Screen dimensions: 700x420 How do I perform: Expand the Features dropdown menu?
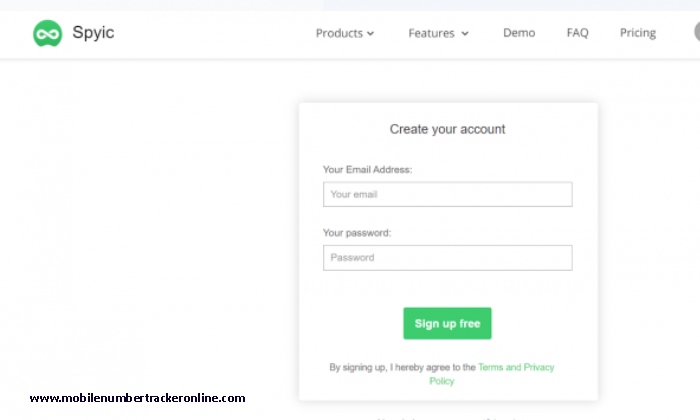(x=431, y=33)
